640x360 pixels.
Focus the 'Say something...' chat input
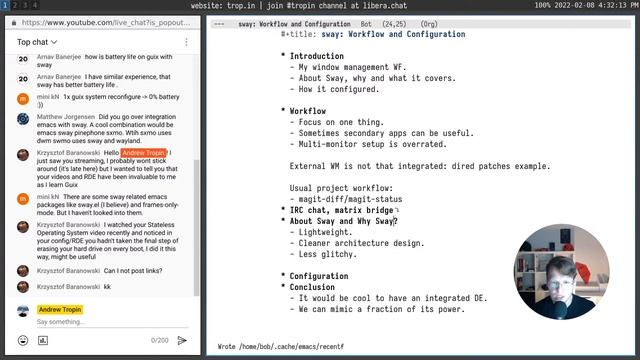(113, 322)
